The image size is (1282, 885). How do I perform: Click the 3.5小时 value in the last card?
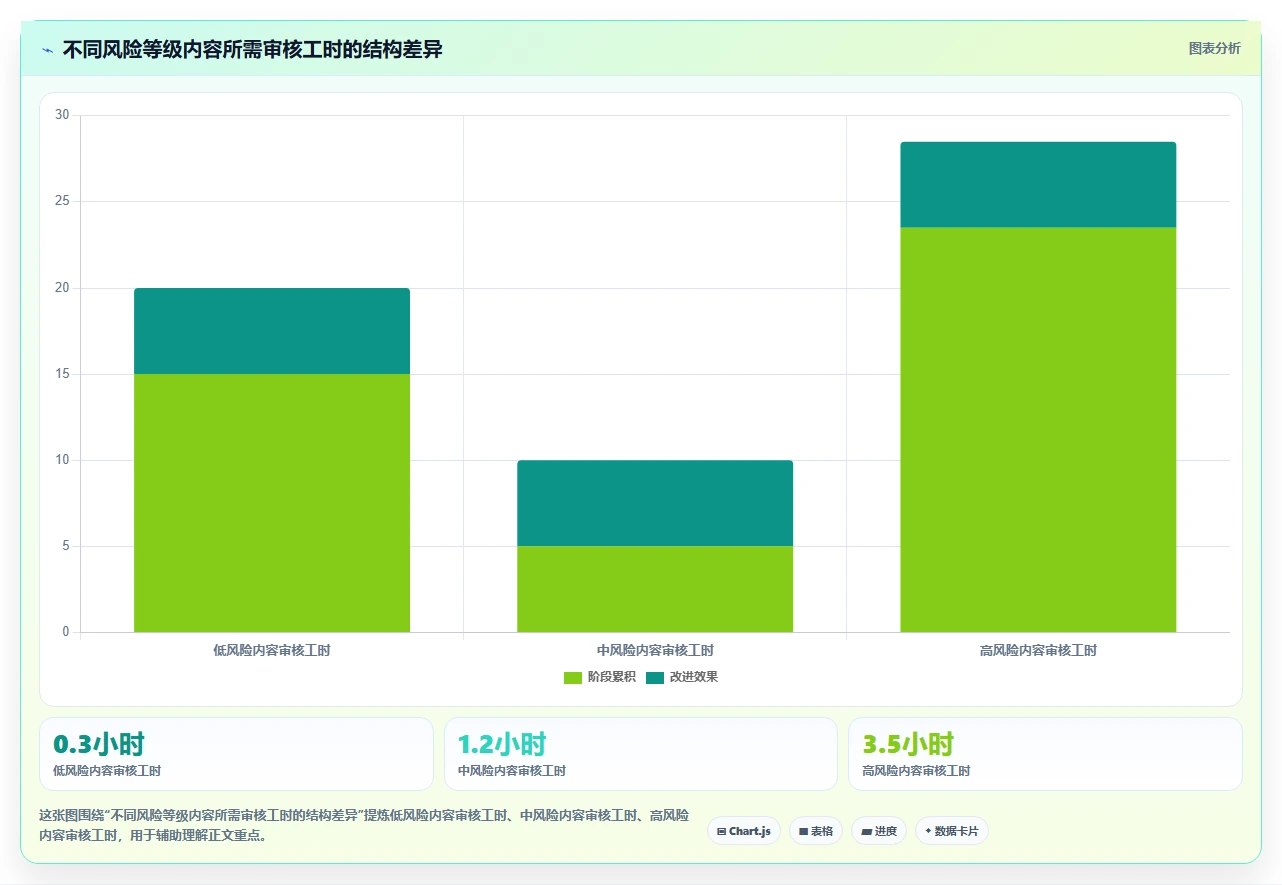click(x=908, y=744)
